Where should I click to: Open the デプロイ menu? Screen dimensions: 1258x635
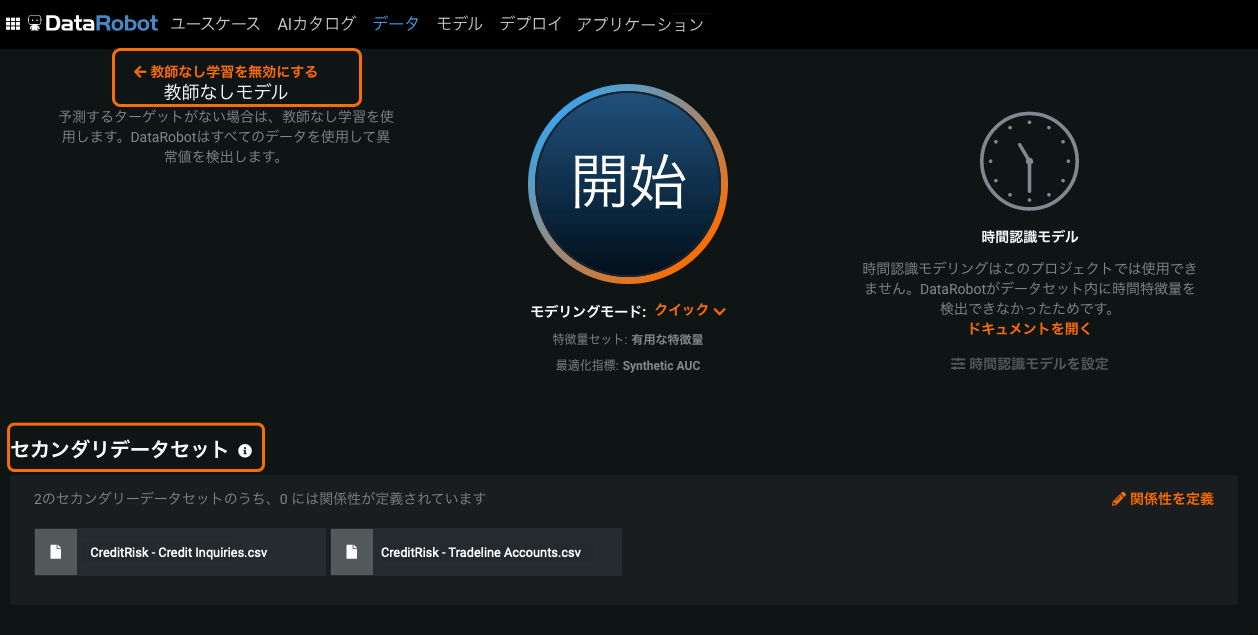pos(530,24)
